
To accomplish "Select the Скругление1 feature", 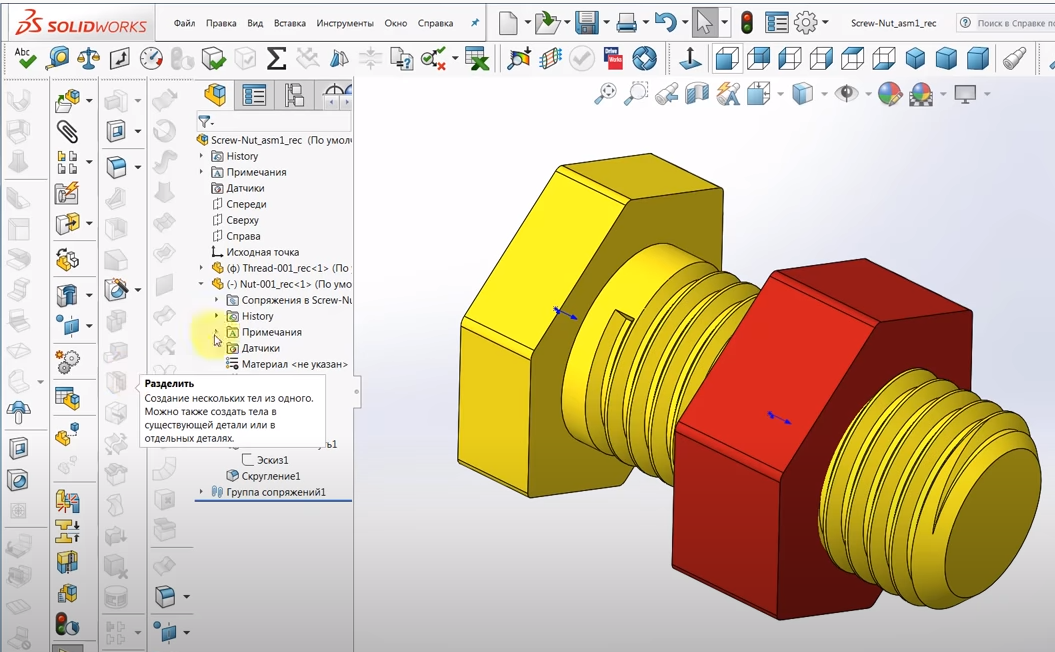I will coord(270,476).
